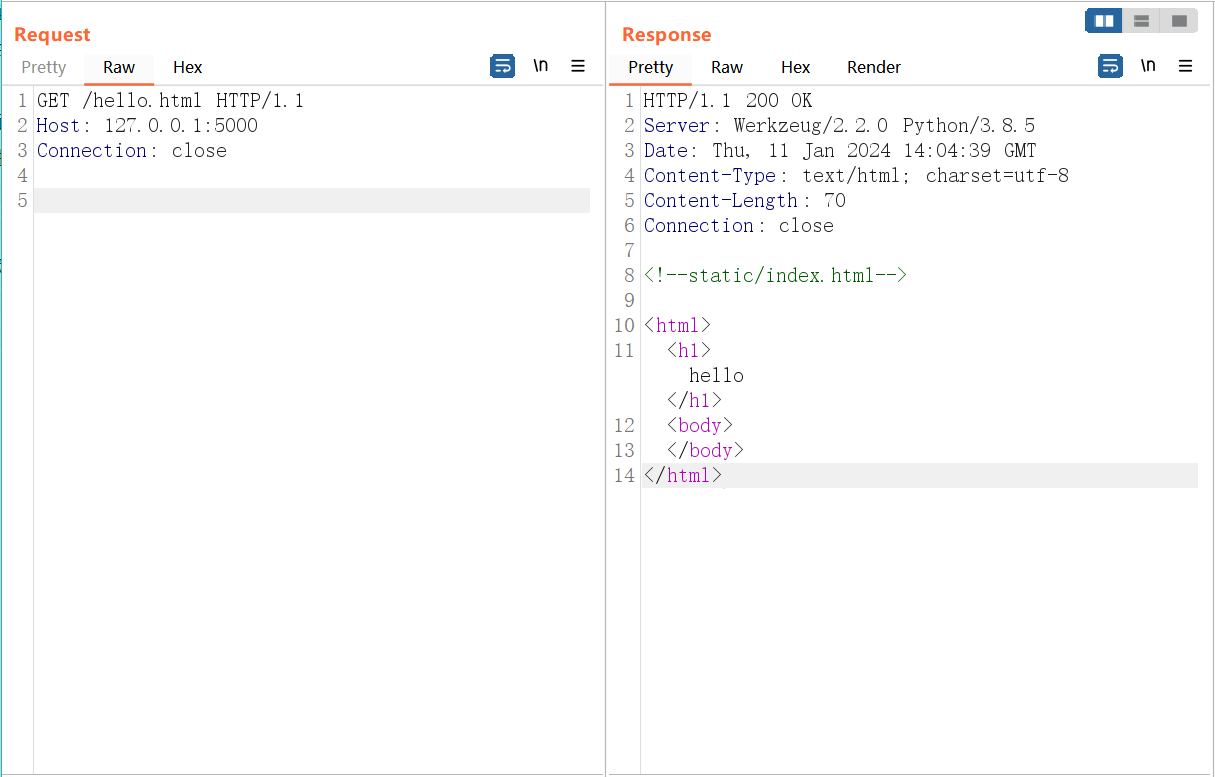Select the Request Raw tab
The image size is (1215, 777).
(x=119, y=67)
